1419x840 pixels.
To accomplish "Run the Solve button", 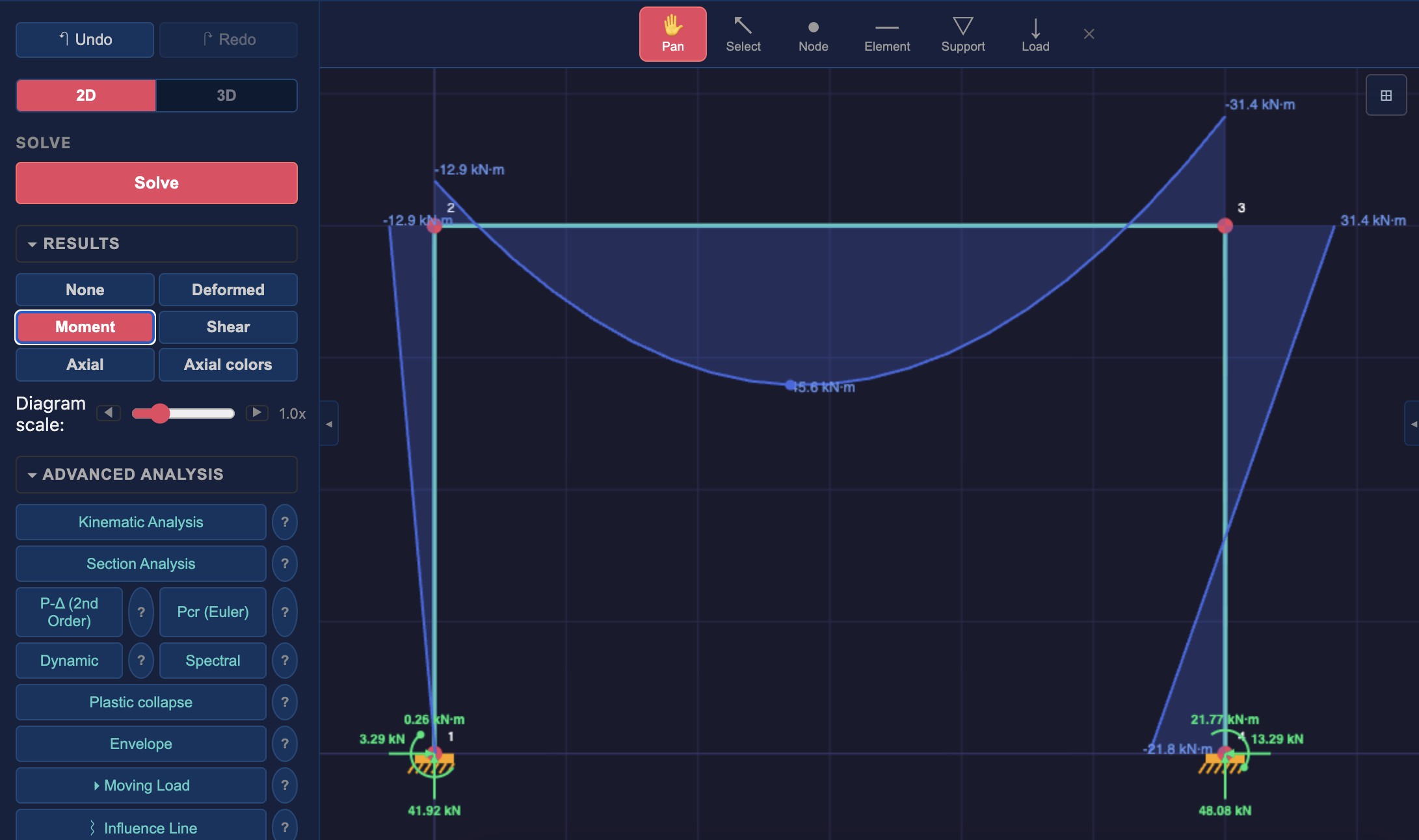I will click(x=157, y=183).
